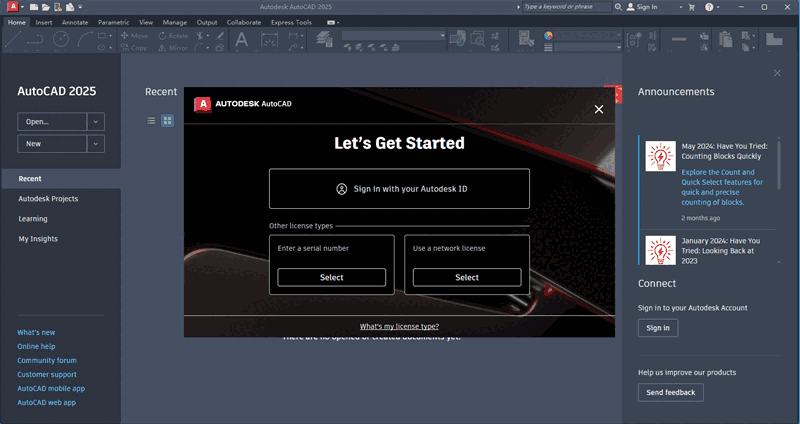Switch to the Parametric ribbon tab
800x424 pixels.
point(113,22)
